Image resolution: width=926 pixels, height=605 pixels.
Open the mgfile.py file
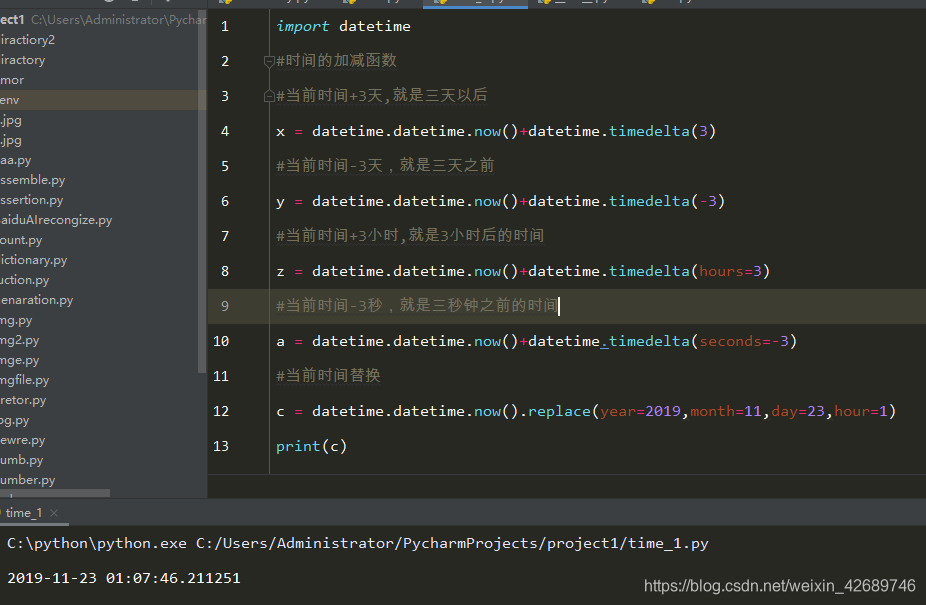click(25, 380)
